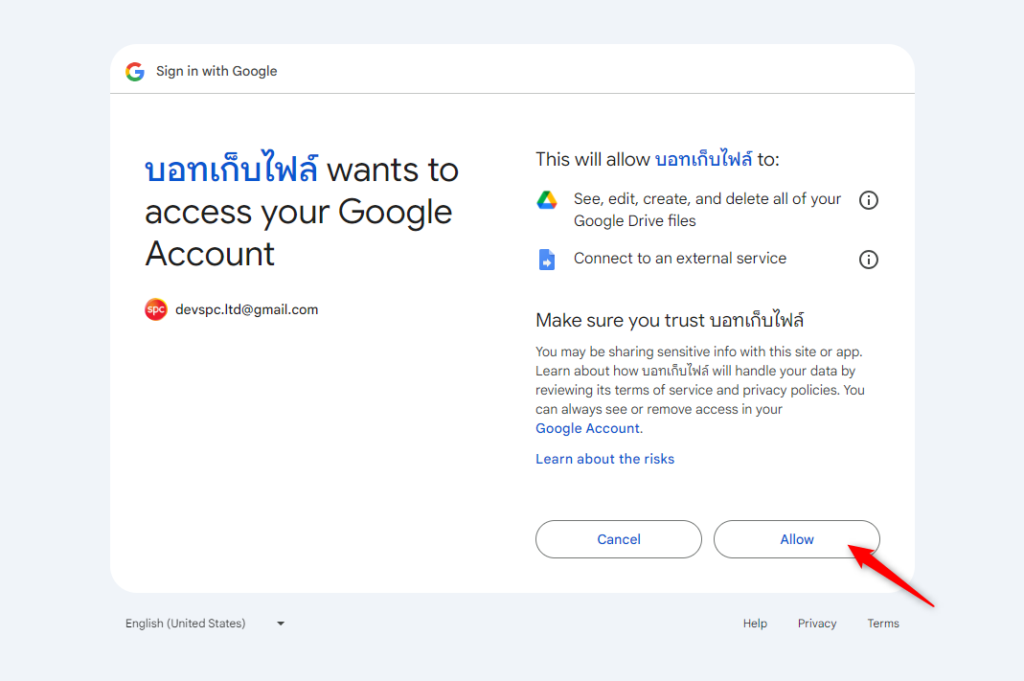
Task: Click the Google Drive icon
Action: coord(547,200)
